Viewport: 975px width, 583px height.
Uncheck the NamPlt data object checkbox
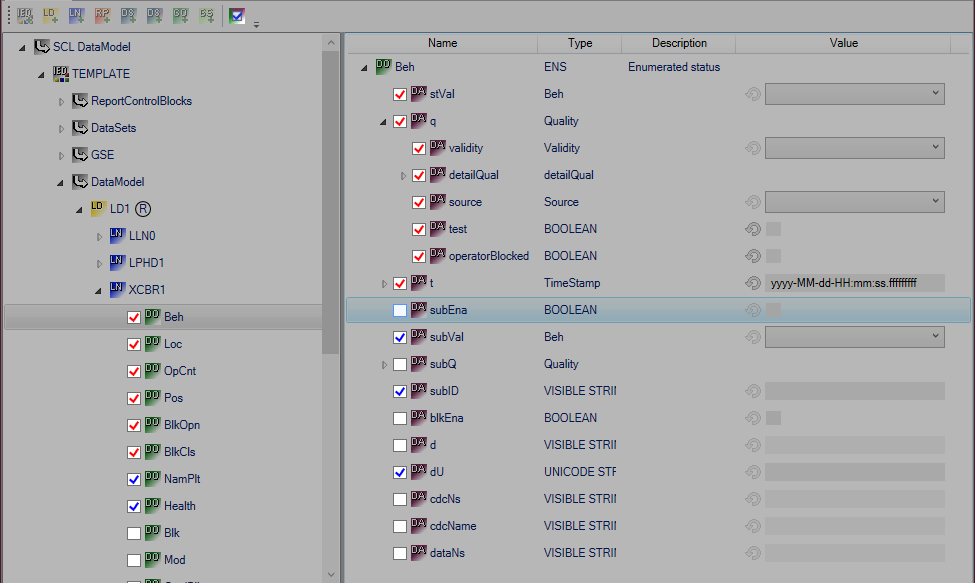134,479
